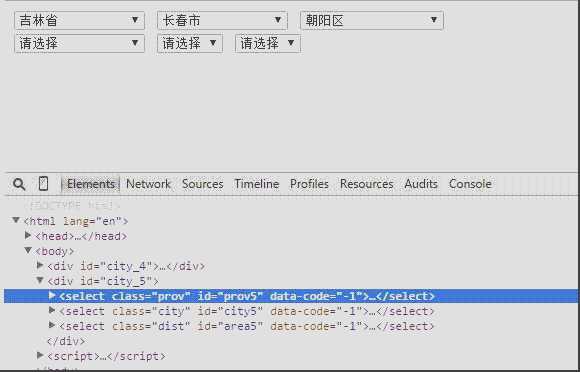Switch to the Sources tab

pos(203,184)
